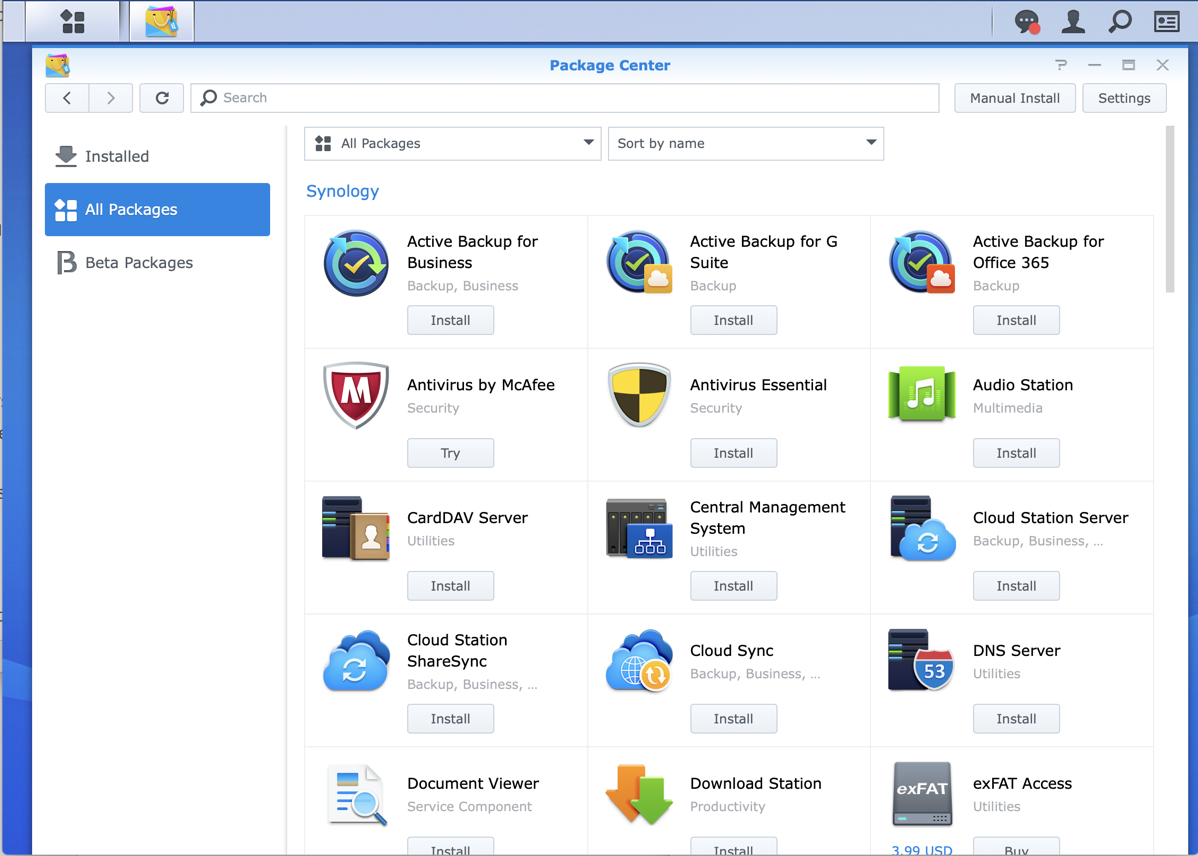Open Package Center Settings
The width and height of the screenshot is (1198, 856).
pos(1124,98)
